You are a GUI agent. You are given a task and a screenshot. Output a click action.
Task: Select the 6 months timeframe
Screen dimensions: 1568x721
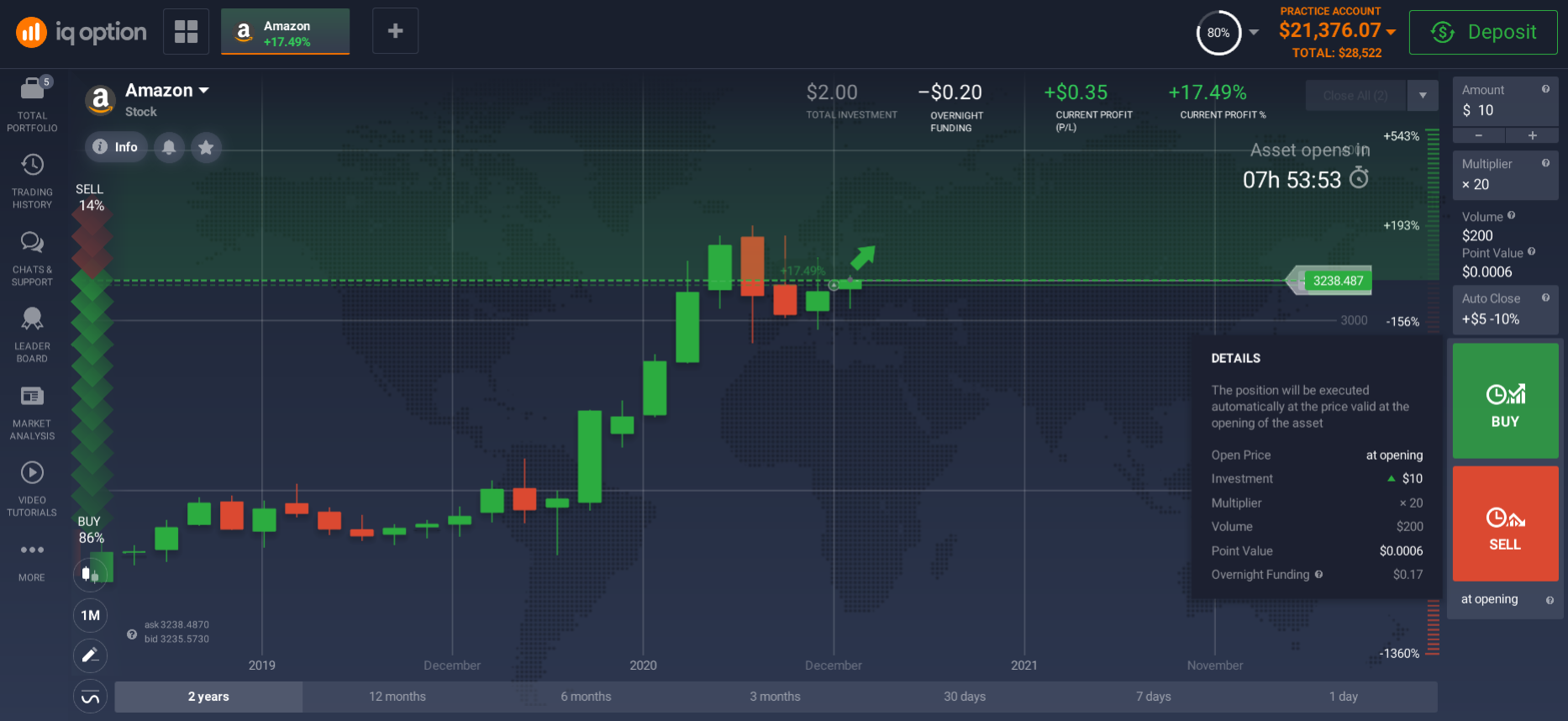pyautogui.click(x=587, y=697)
